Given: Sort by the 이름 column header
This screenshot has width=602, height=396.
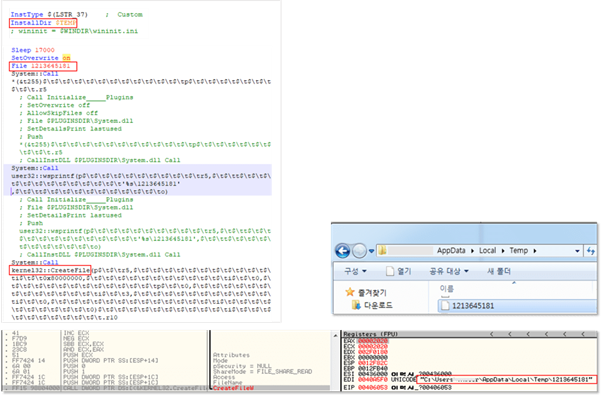Looking at the screenshot, I should coord(447,289).
